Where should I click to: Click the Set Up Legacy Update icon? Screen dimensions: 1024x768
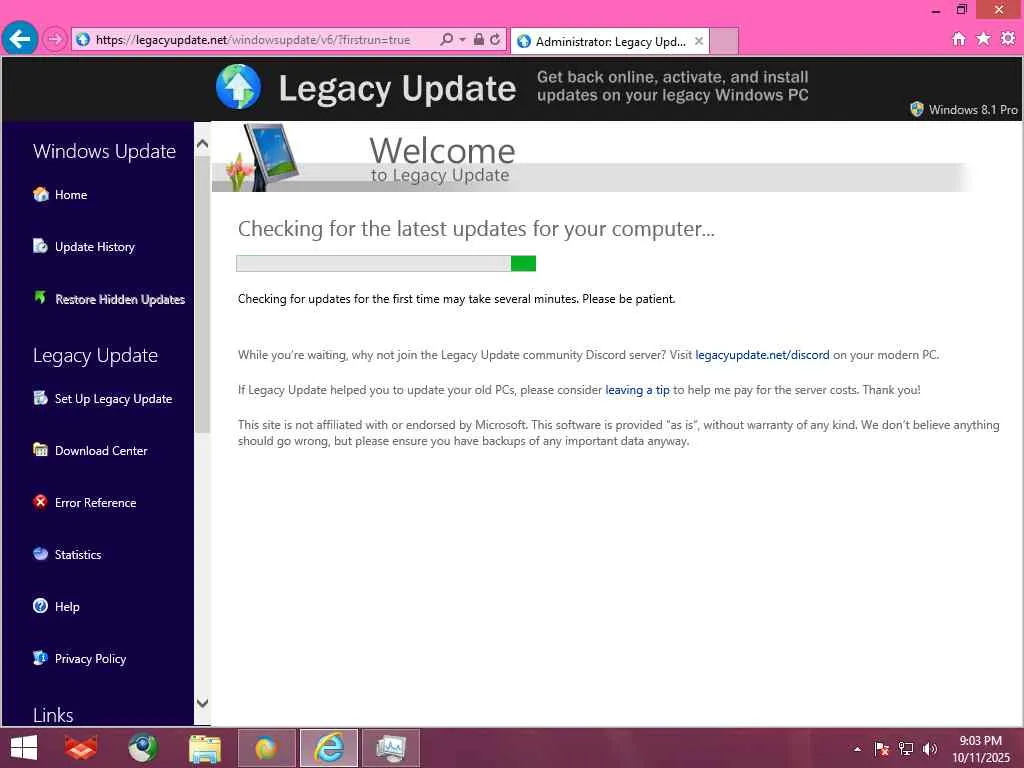click(x=40, y=398)
